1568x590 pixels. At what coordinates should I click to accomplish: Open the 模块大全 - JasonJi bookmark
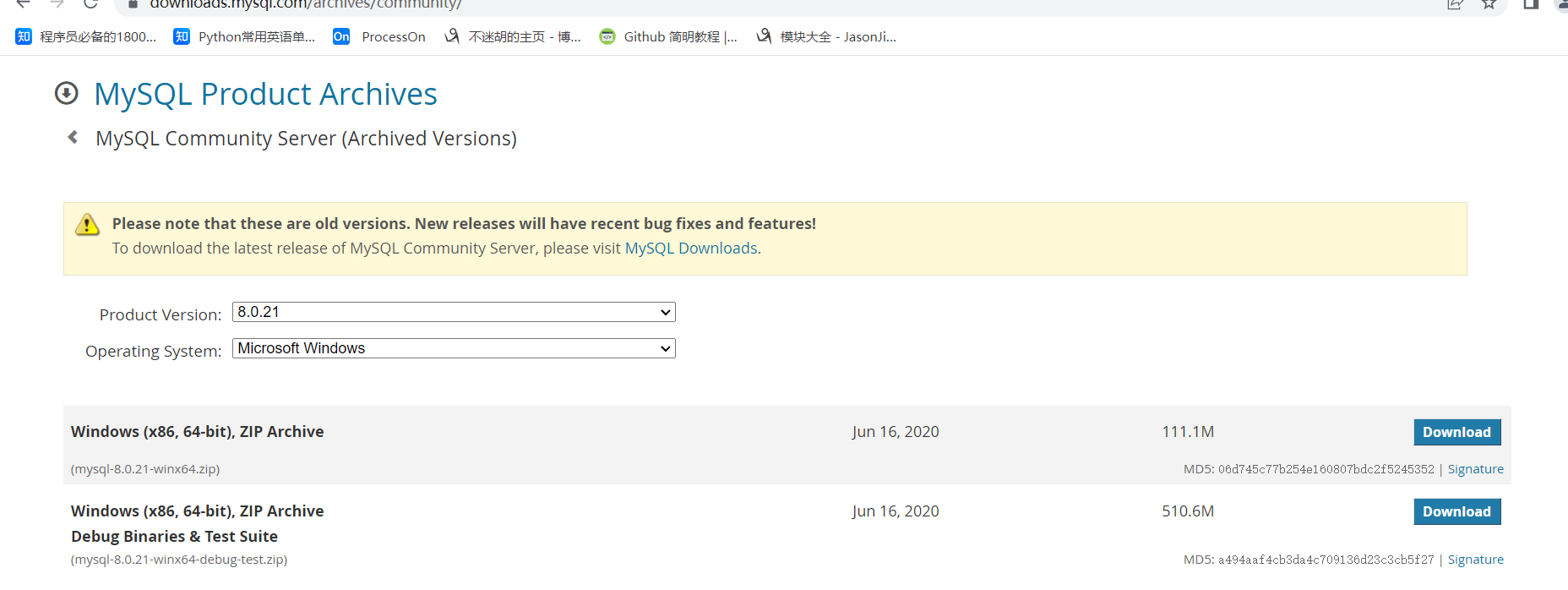coord(826,36)
